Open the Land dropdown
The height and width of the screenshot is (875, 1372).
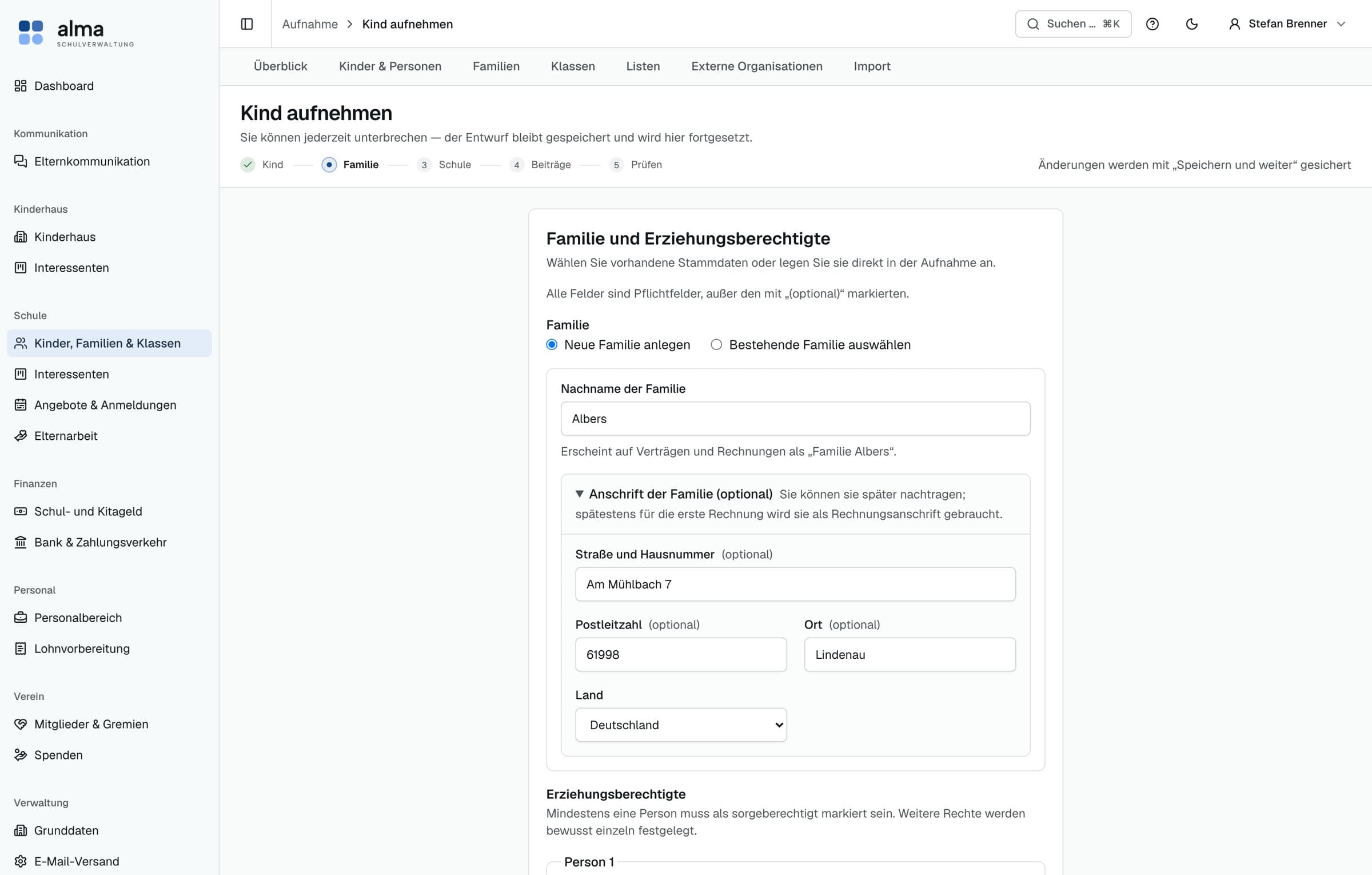[681, 725]
